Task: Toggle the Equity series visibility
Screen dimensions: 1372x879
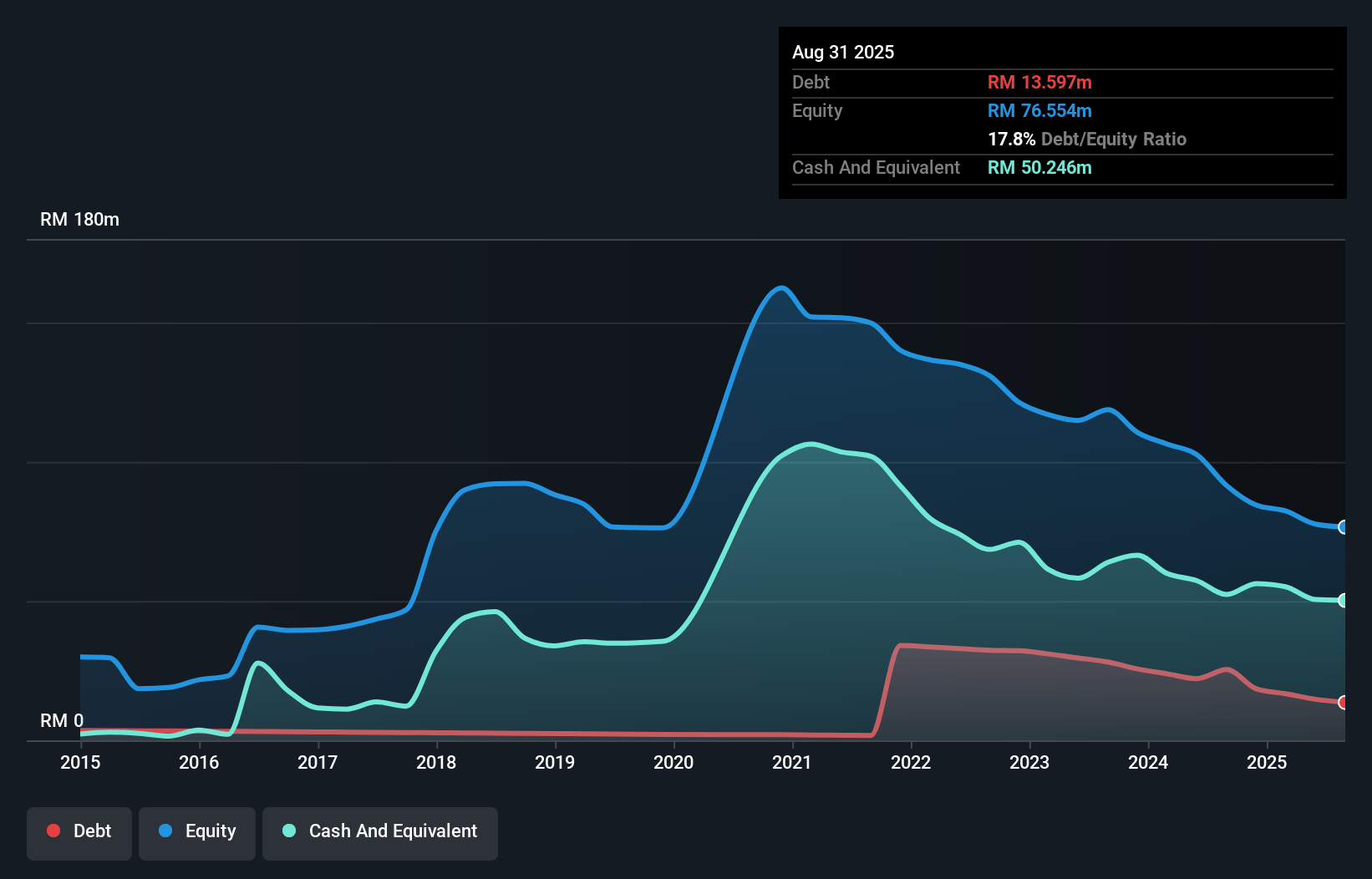Action: (x=196, y=831)
